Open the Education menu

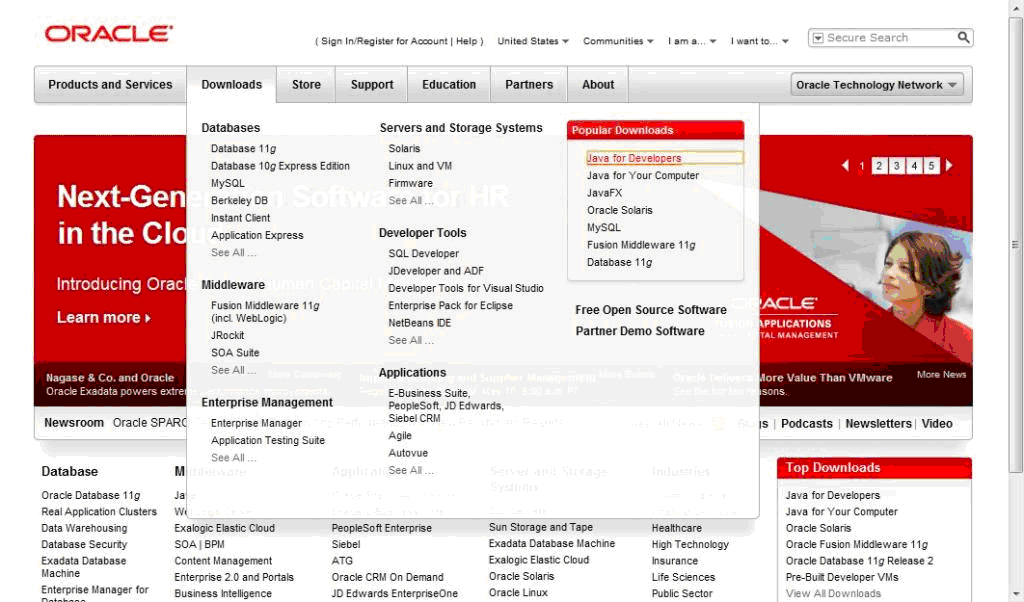pyautogui.click(x=449, y=85)
